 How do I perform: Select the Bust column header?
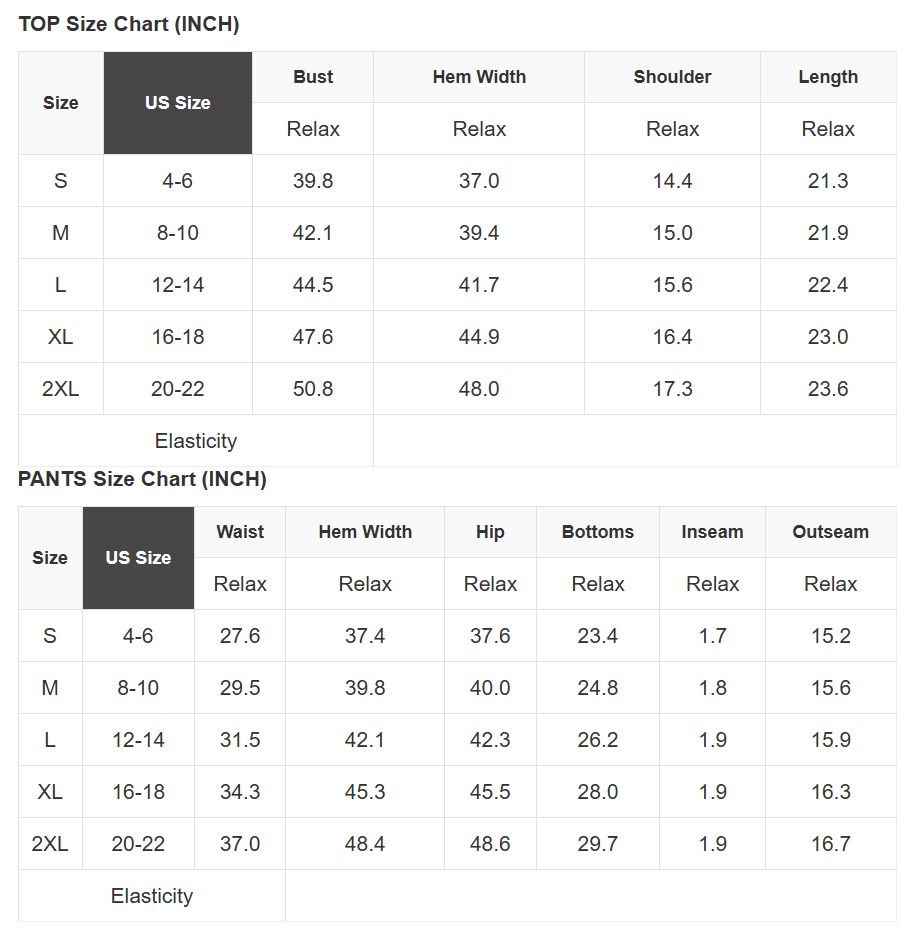pos(313,77)
